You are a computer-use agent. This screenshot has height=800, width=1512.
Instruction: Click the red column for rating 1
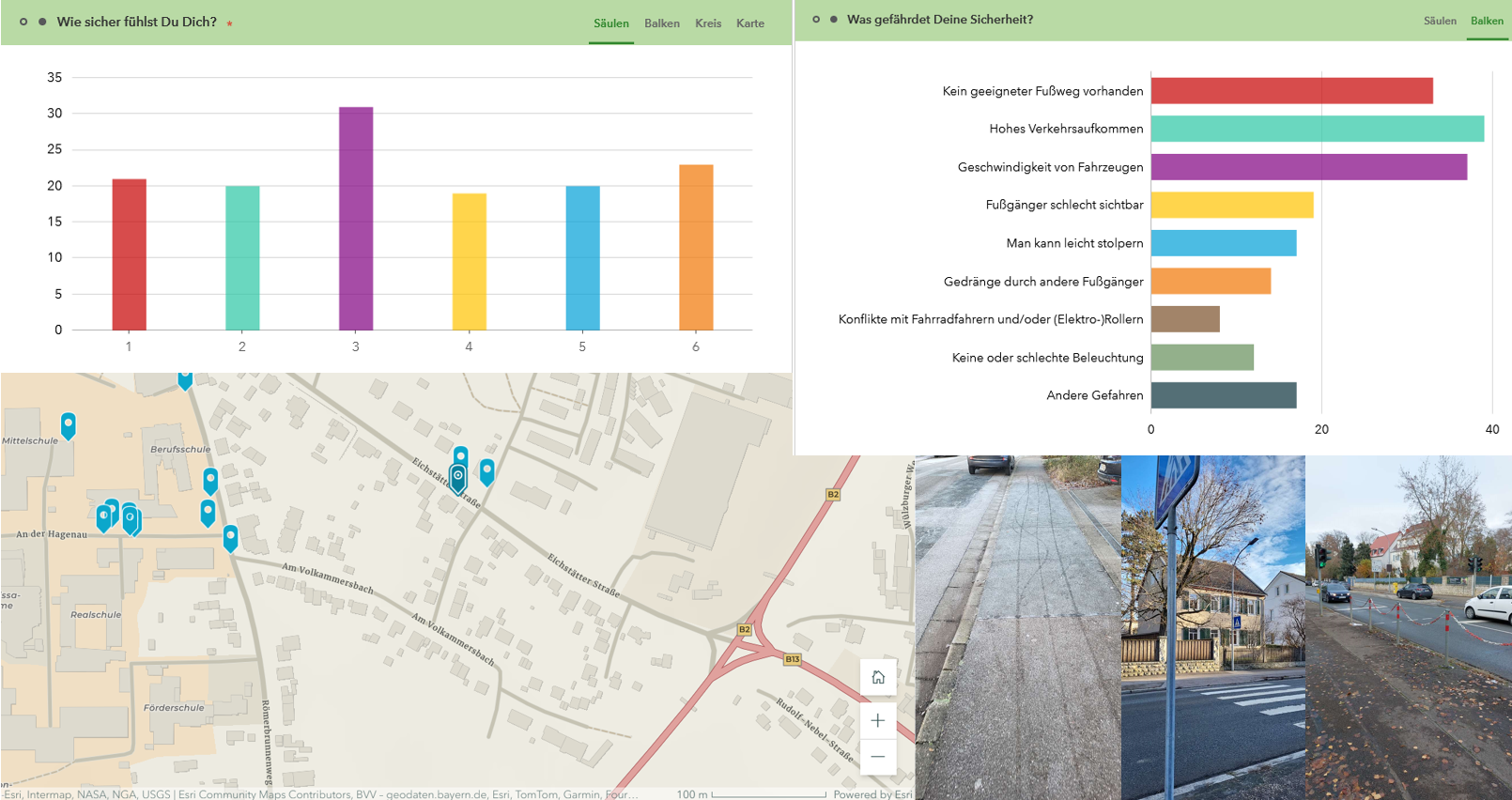pyautogui.click(x=129, y=254)
